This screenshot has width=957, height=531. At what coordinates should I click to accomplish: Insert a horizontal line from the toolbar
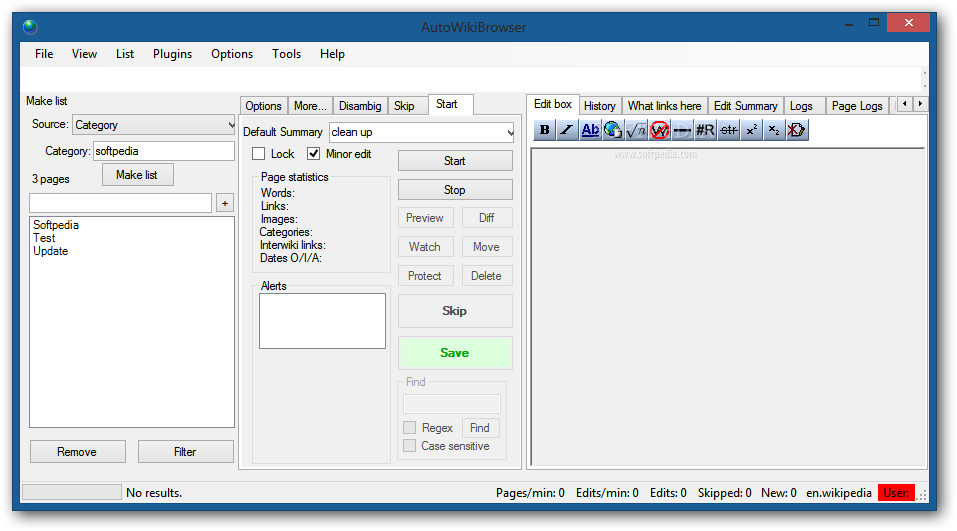[x=682, y=130]
